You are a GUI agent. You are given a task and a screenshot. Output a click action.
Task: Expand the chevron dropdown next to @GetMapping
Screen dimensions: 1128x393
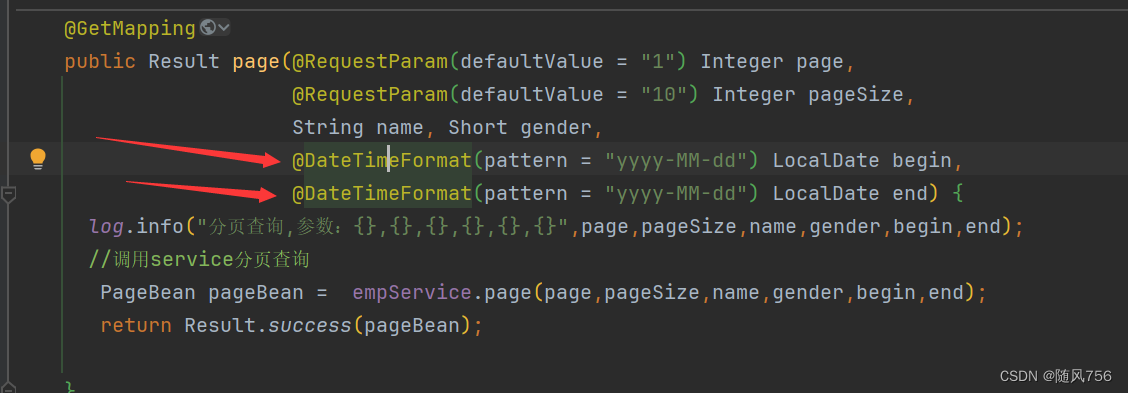click(224, 28)
